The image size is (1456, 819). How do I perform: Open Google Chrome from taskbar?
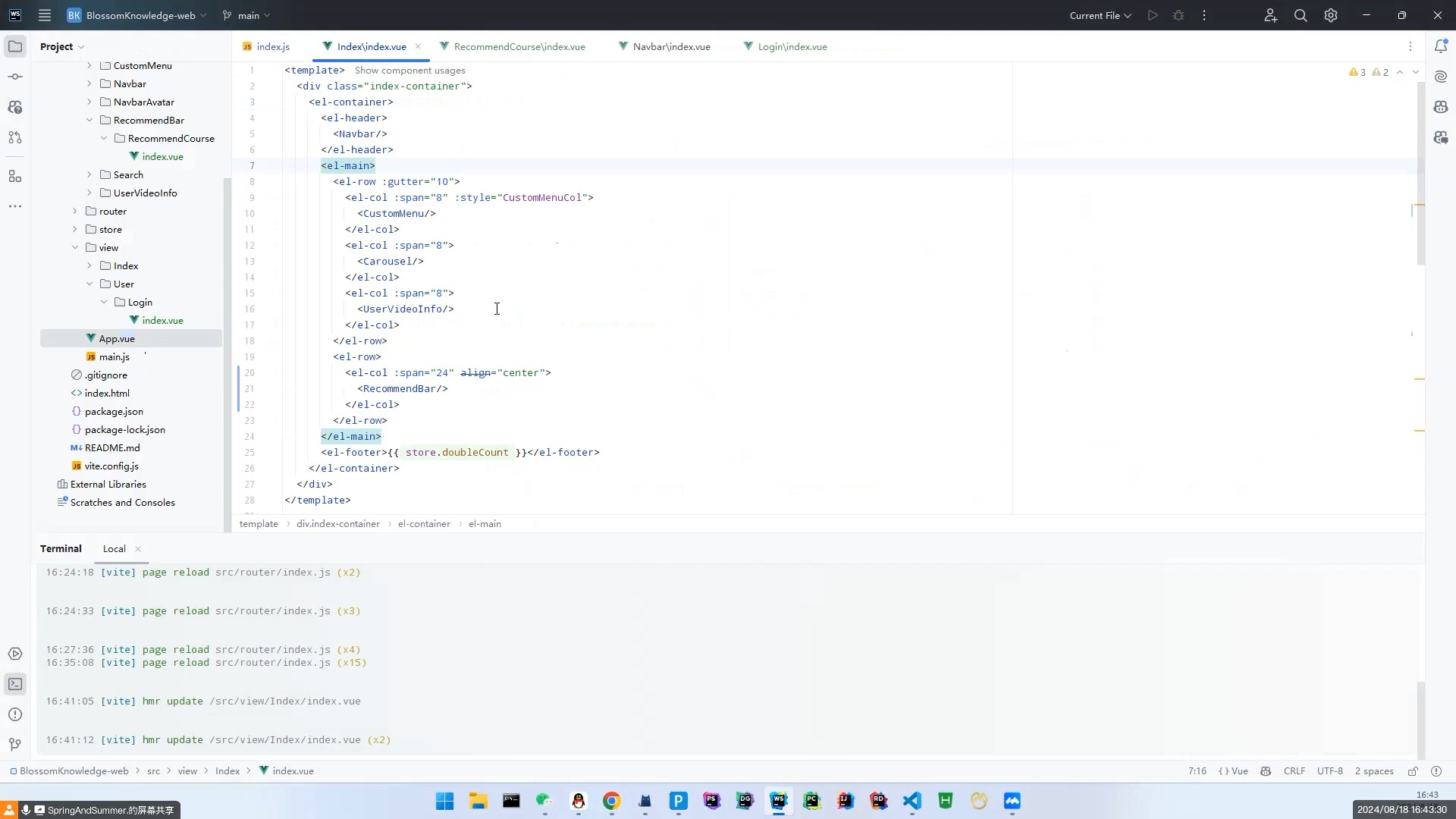[612, 801]
